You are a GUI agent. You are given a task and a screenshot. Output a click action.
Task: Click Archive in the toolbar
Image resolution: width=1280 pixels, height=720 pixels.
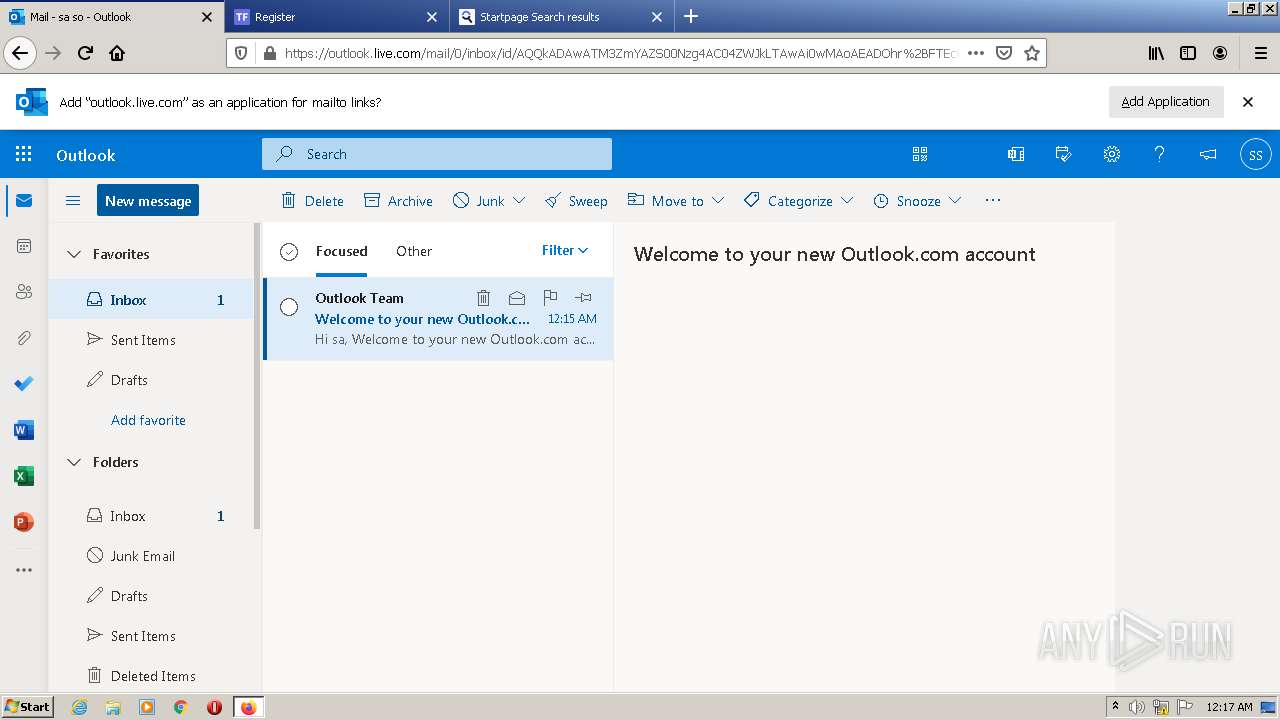(x=398, y=200)
